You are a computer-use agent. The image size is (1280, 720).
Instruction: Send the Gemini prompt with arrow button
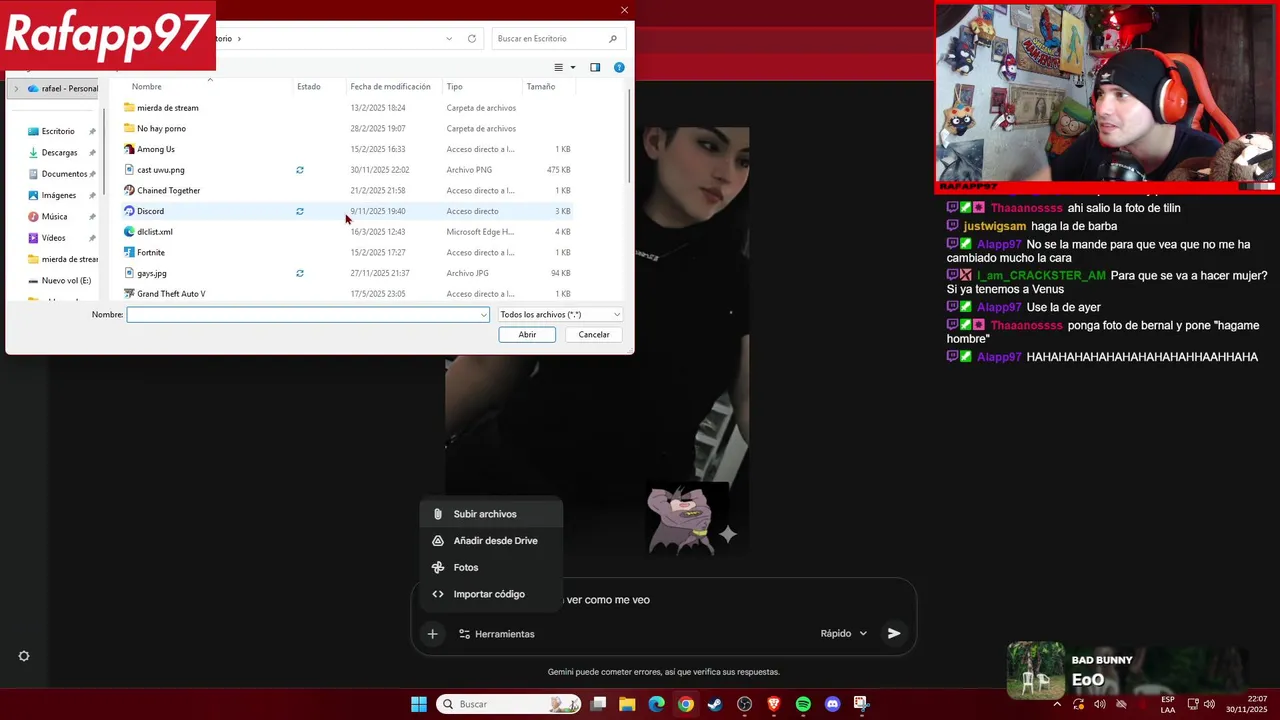(x=894, y=633)
